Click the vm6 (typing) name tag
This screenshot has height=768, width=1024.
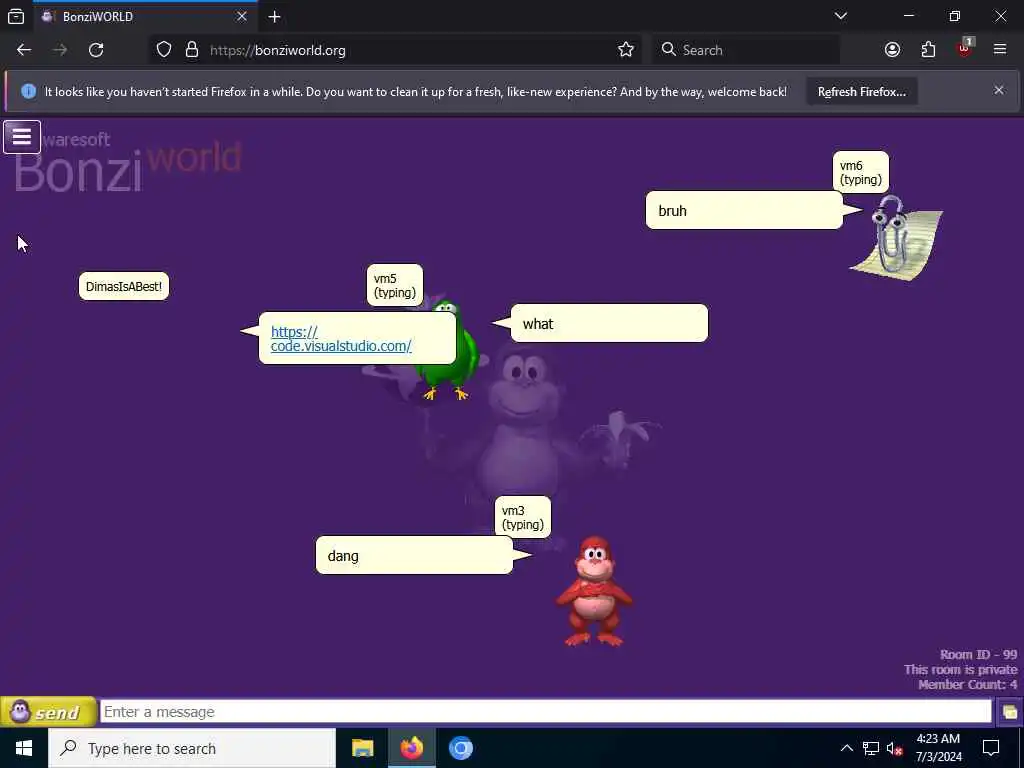click(861, 172)
